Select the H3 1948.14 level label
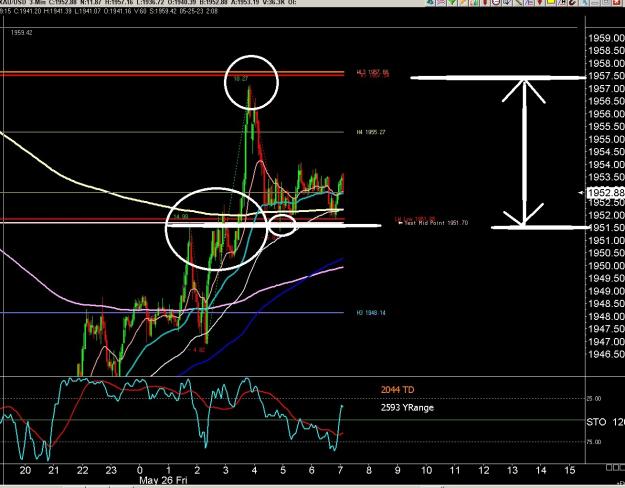Image resolution: width=625 pixels, height=488 pixels. (x=371, y=313)
